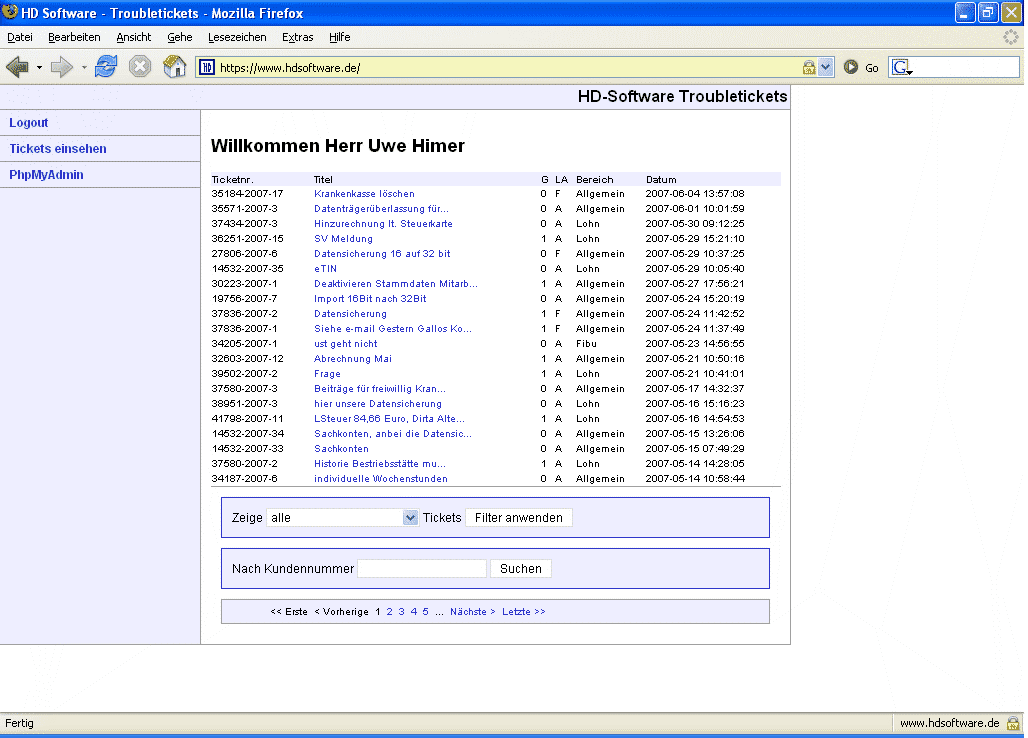
Task: Open ticket 'Datenträgerüberlassung für...'
Action: tap(382, 209)
